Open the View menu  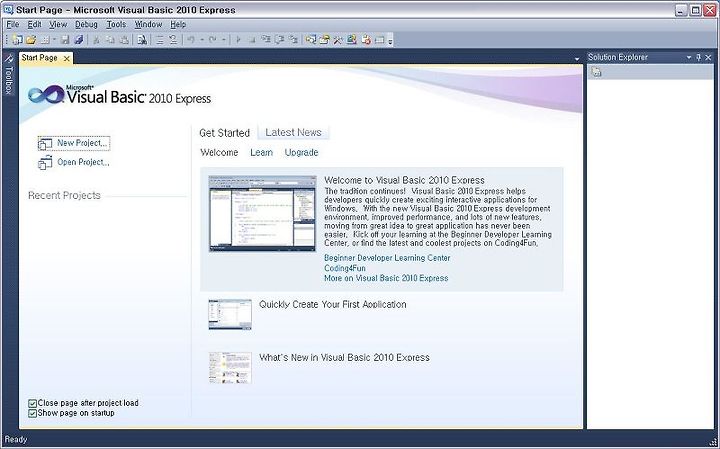58,24
